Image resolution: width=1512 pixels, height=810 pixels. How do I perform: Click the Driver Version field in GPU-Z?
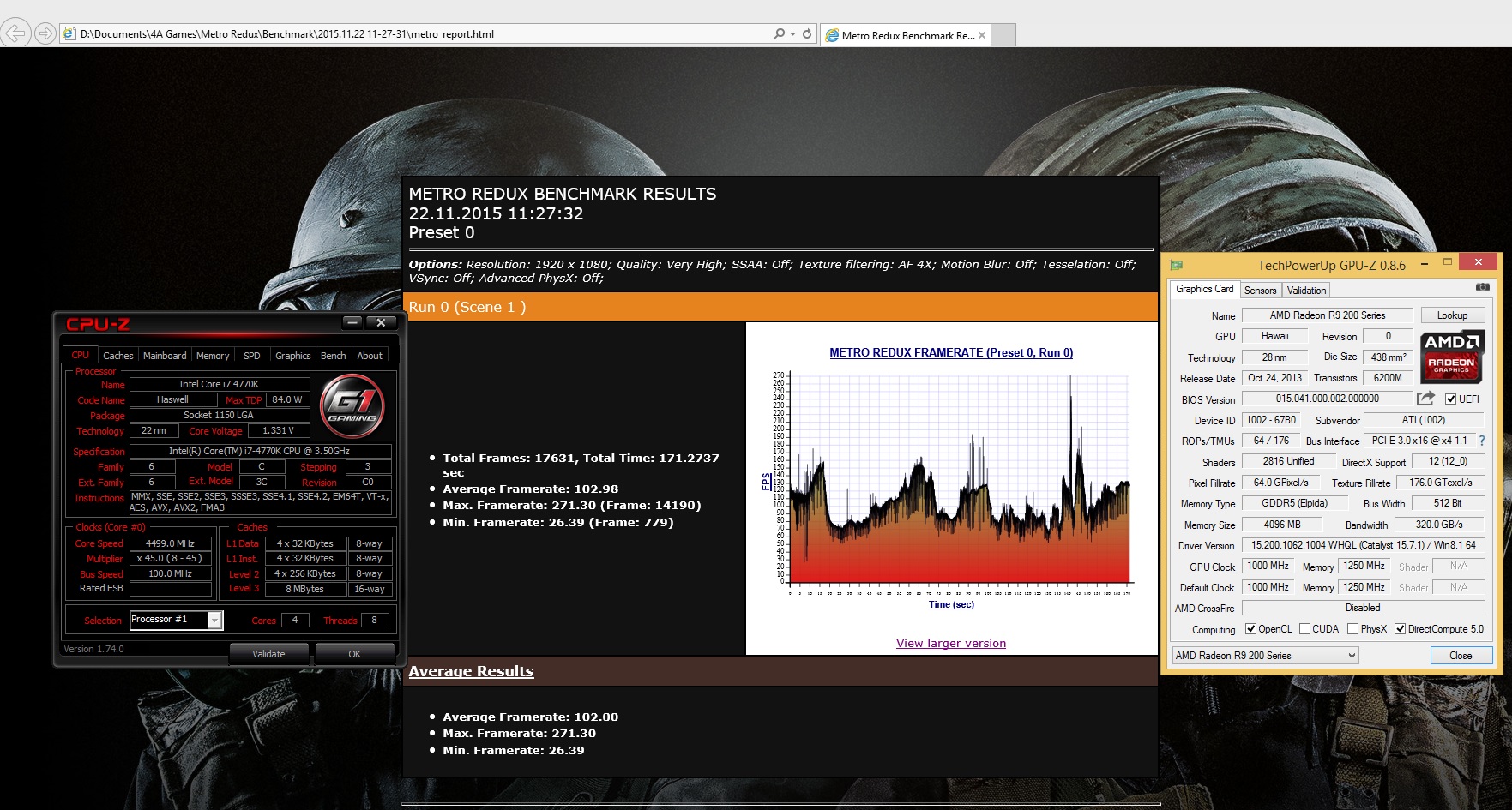pyautogui.click(x=1363, y=545)
